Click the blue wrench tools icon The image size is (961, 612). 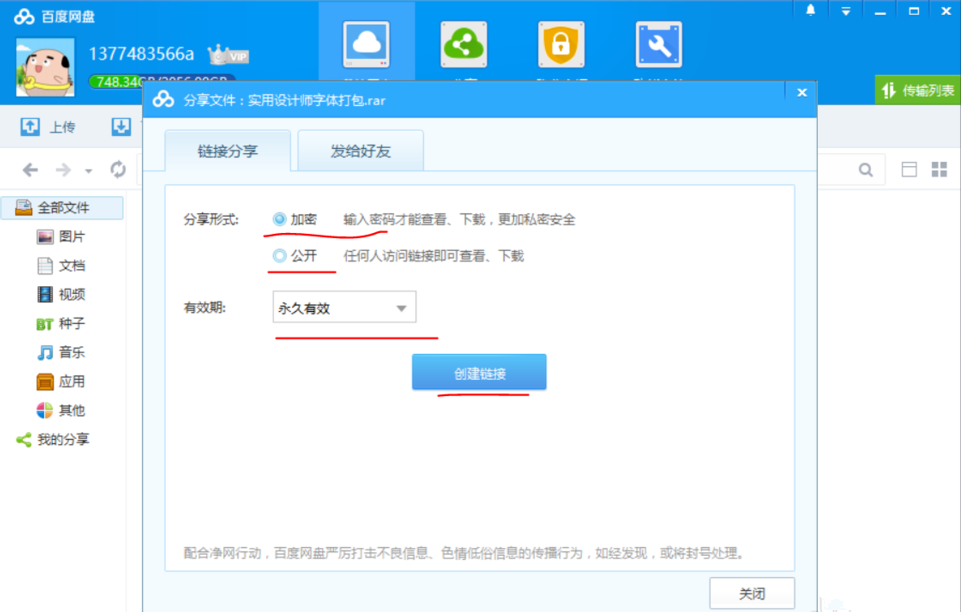[x=657, y=44]
